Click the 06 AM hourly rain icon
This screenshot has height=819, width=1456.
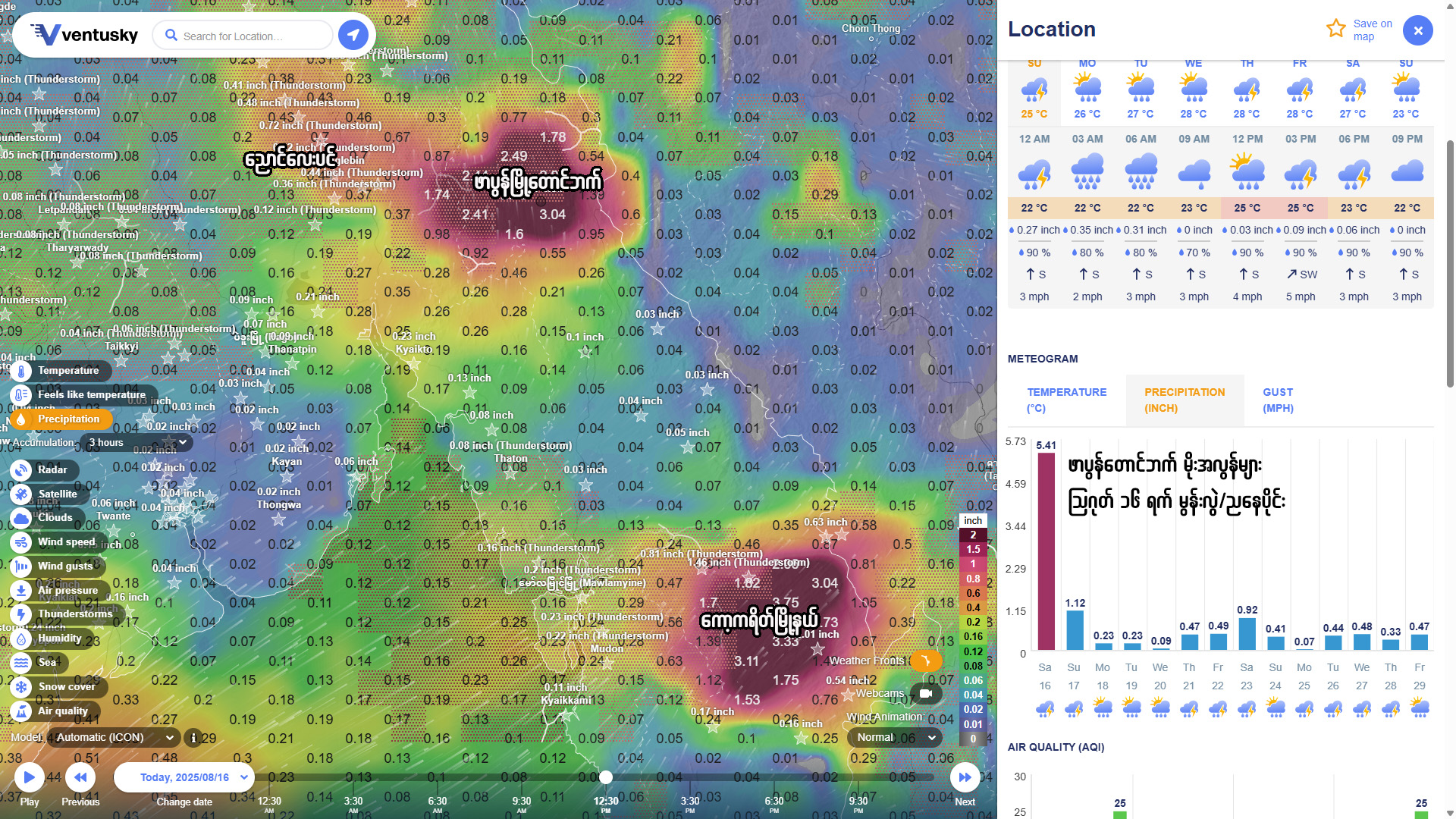(1141, 171)
